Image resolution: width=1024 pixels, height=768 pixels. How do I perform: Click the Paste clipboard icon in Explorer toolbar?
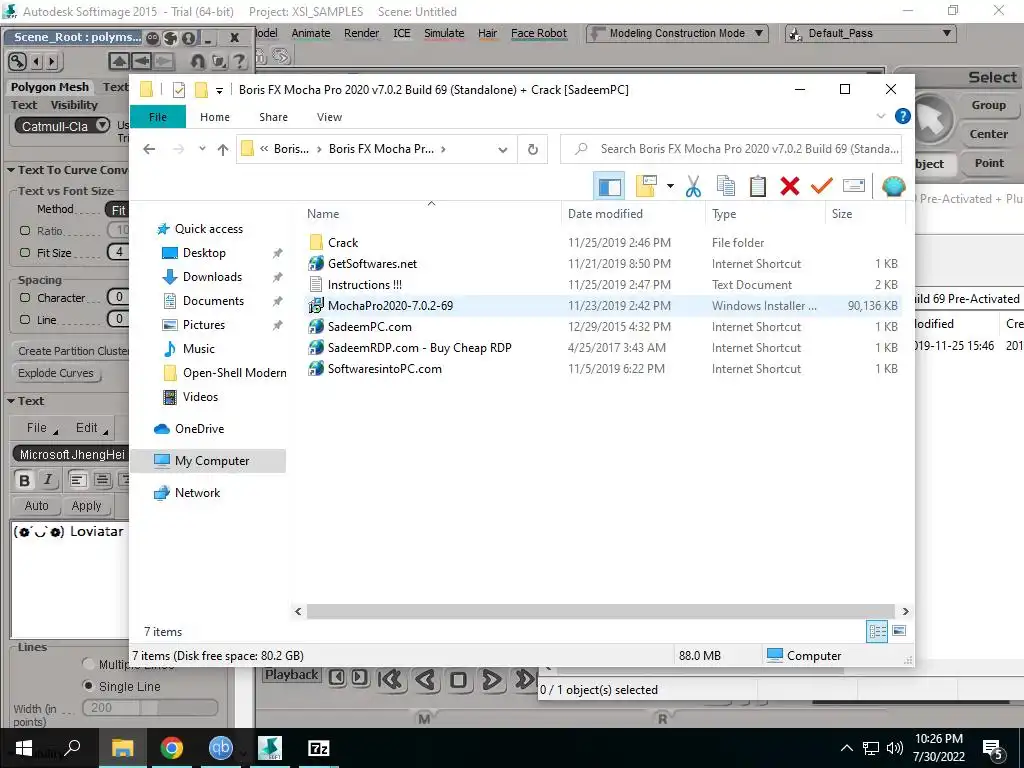pyautogui.click(x=758, y=186)
